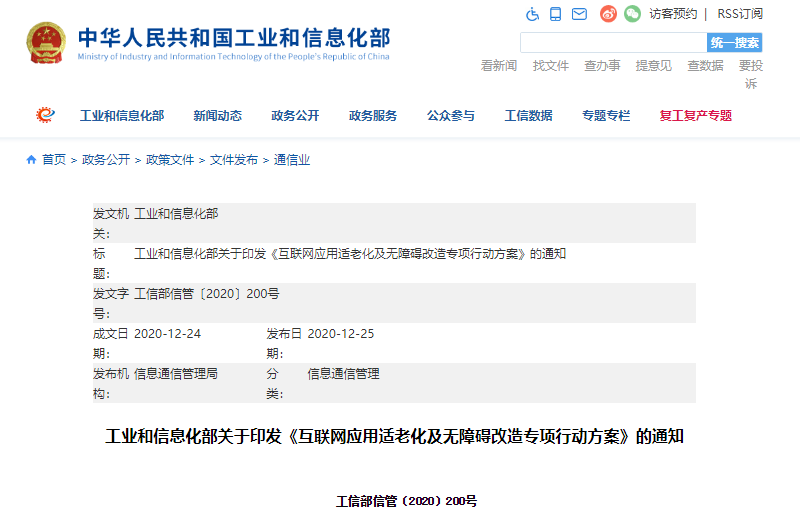Click the 统一搜索 search button
This screenshot has height=528, width=800.
(x=735, y=43)
